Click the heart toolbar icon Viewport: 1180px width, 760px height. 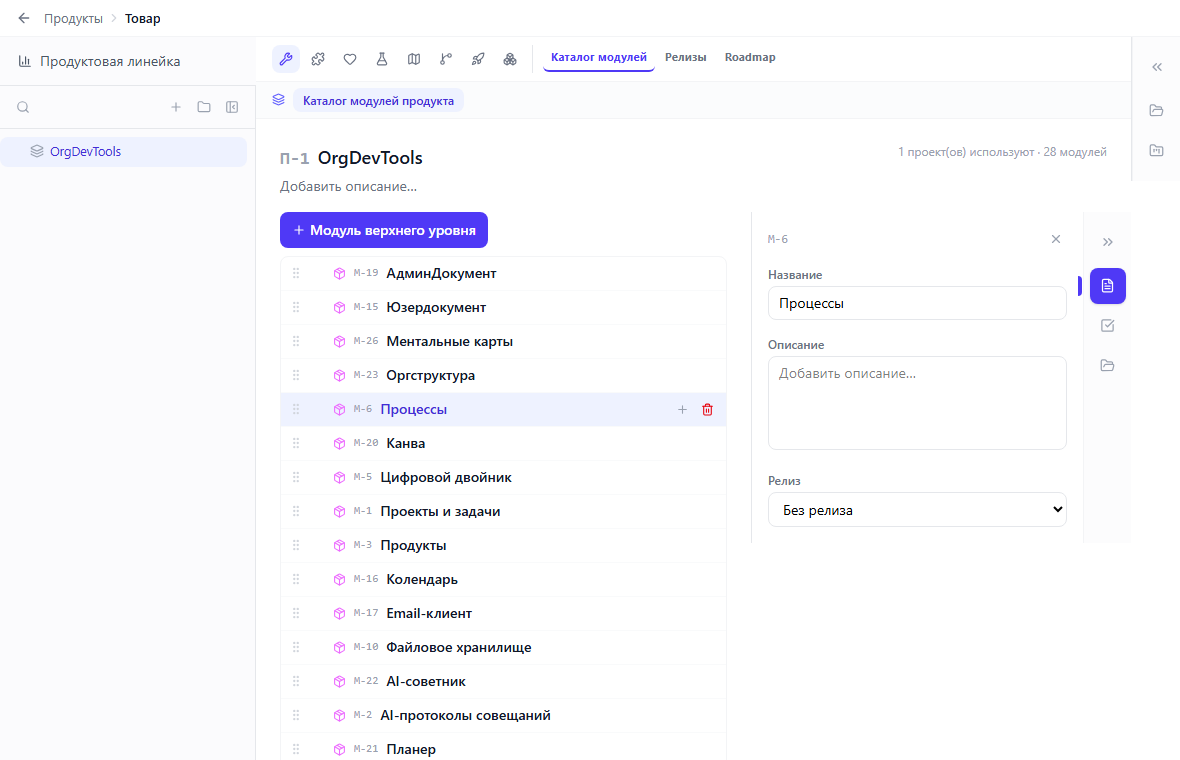[350, 59]
